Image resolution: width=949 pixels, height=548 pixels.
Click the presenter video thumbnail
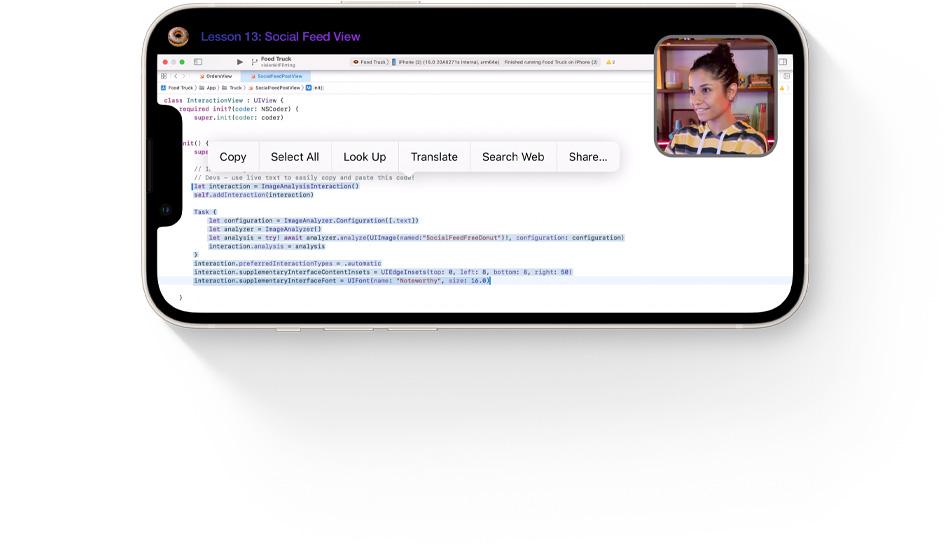[715, 97]
